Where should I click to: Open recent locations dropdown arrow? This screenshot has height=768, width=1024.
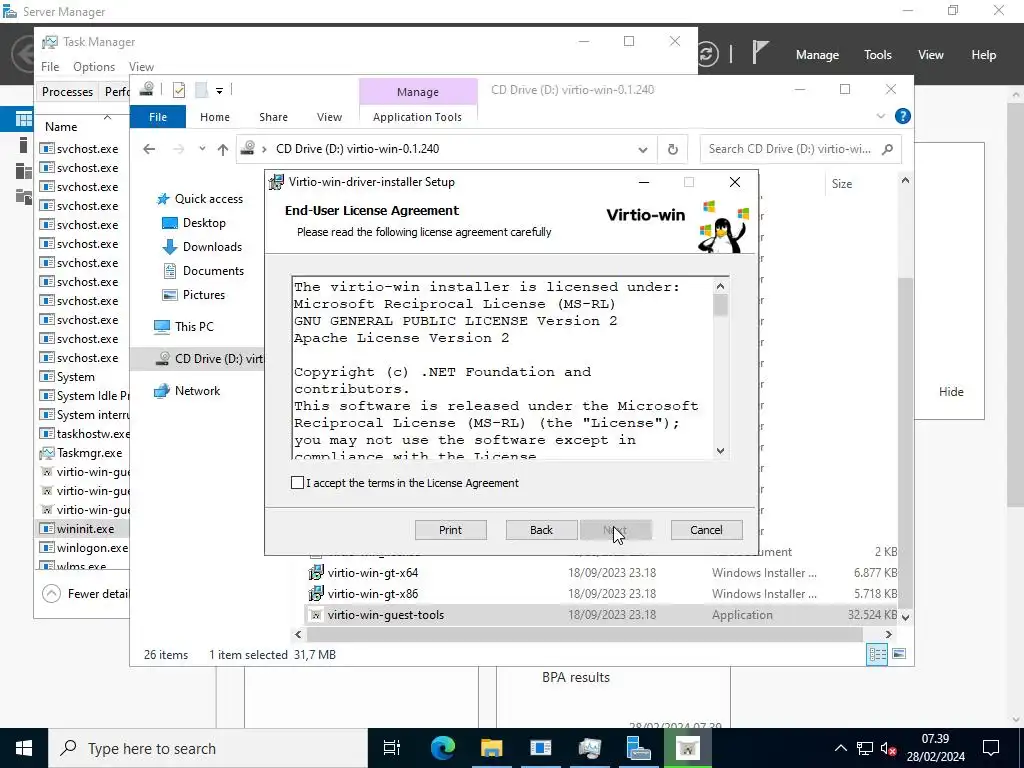(202, 149)
